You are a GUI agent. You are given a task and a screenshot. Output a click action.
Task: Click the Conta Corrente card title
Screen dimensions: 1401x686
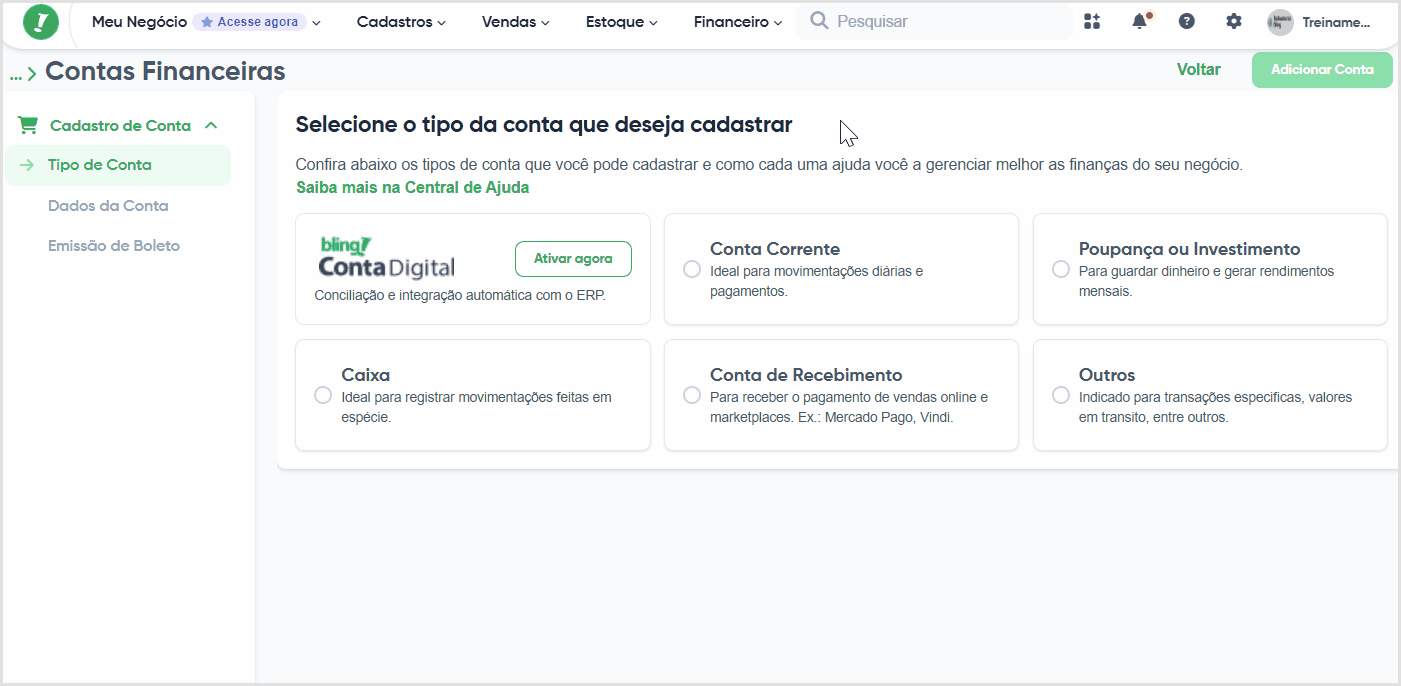pos(775,249)
